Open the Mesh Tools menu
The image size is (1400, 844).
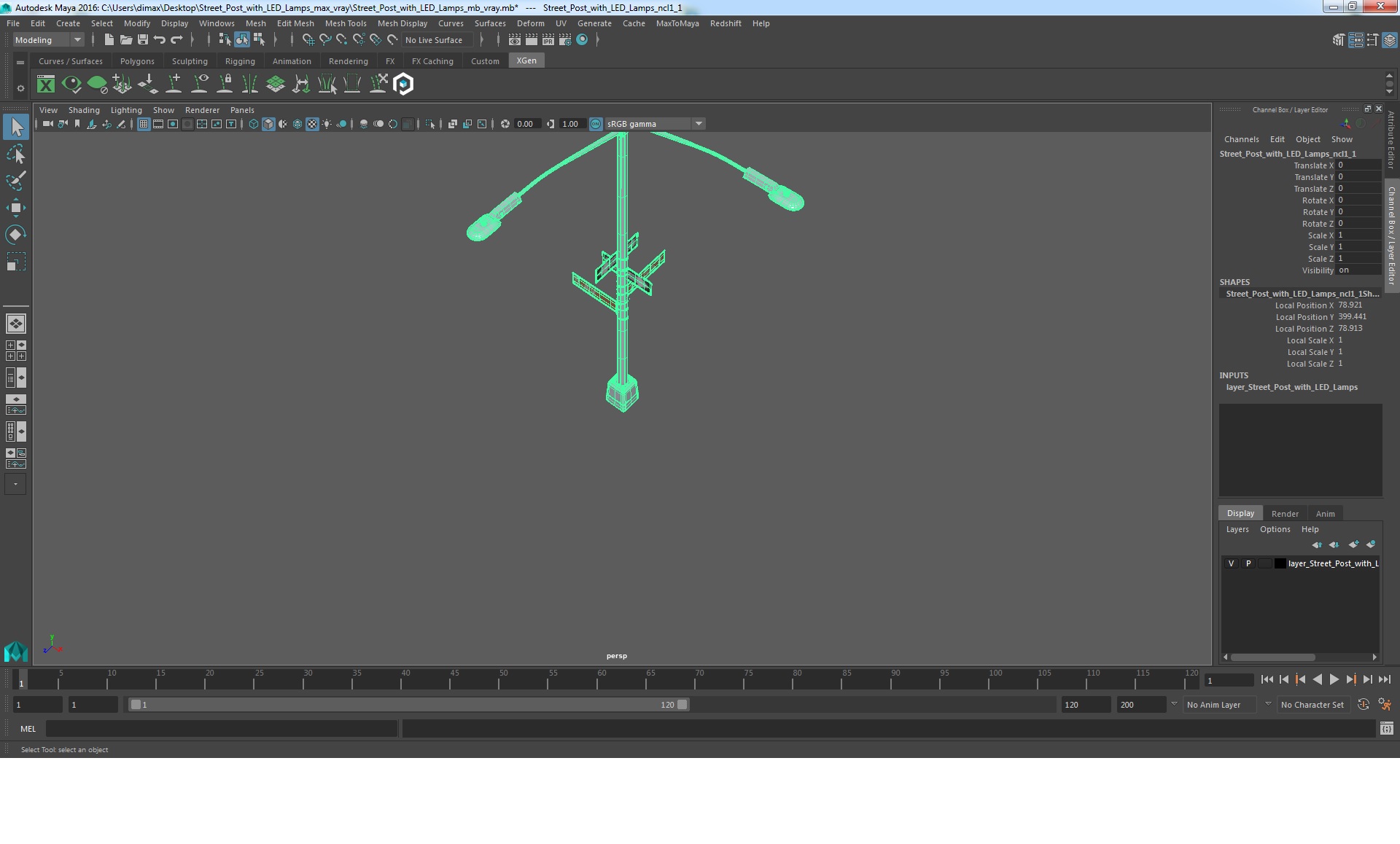coord(345,23)
